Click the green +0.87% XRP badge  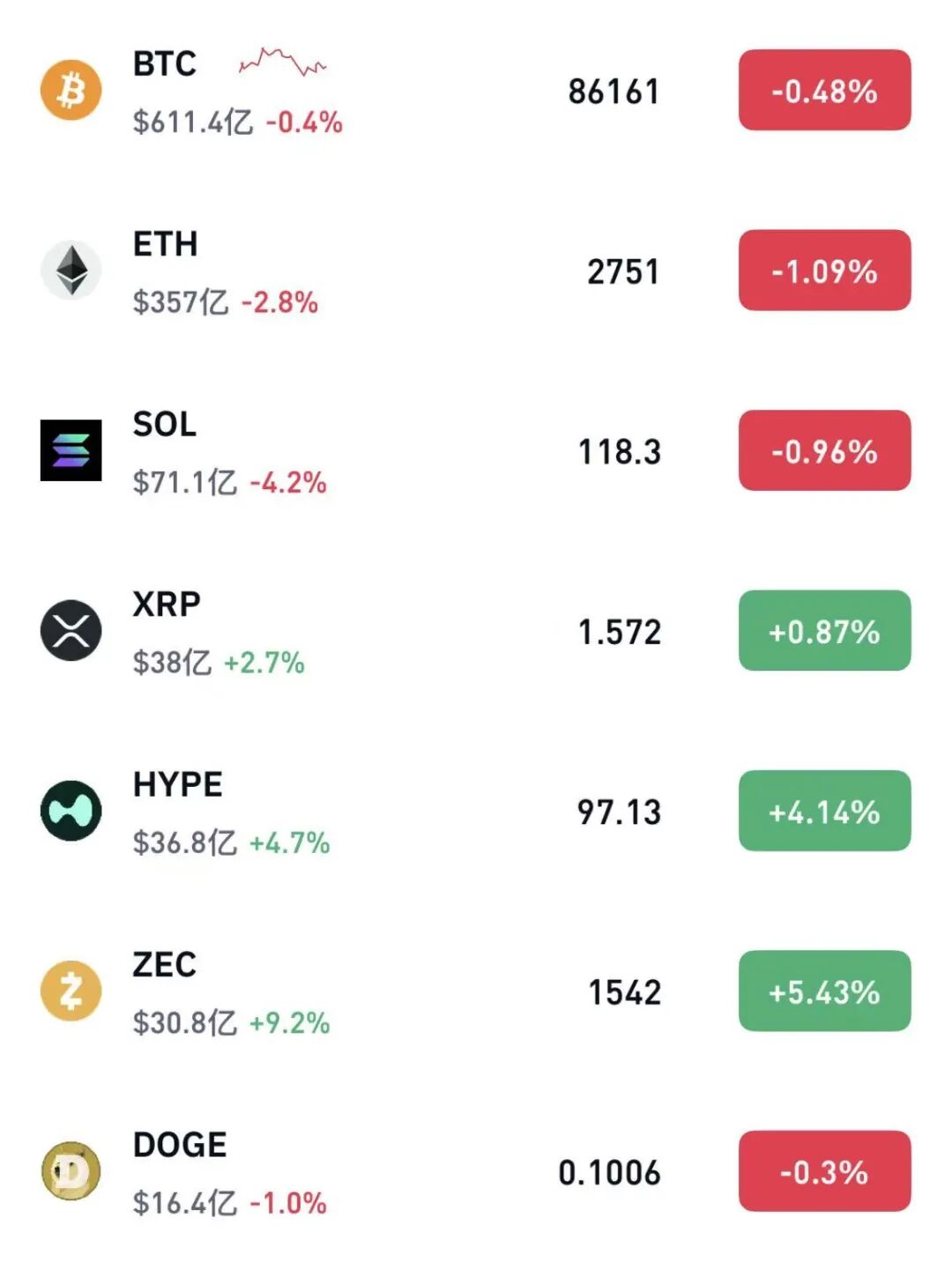coord(824,630)
